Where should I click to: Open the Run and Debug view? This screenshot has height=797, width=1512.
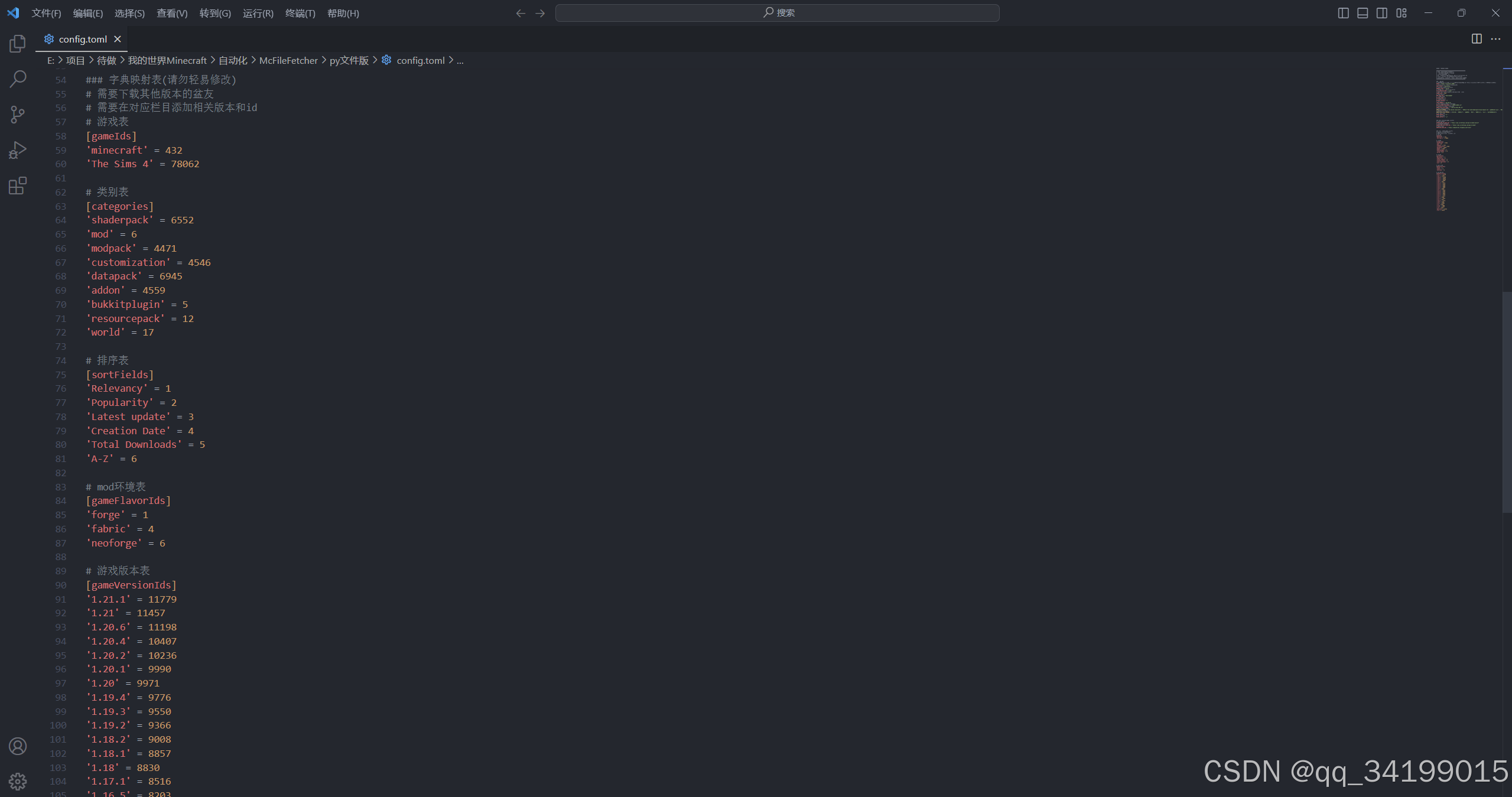[x=18, y=150]
